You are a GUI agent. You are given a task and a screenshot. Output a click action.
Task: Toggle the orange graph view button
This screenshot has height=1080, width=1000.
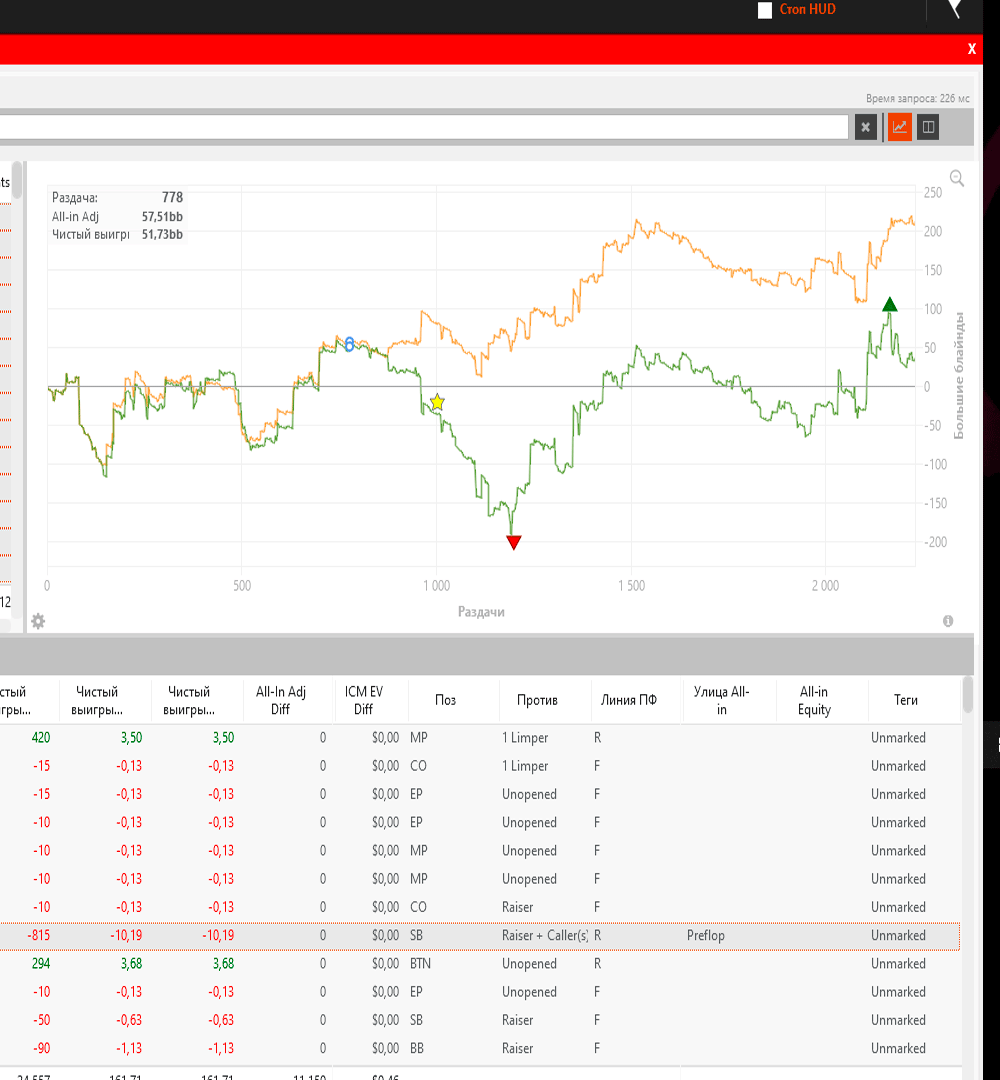pos(899,127)
